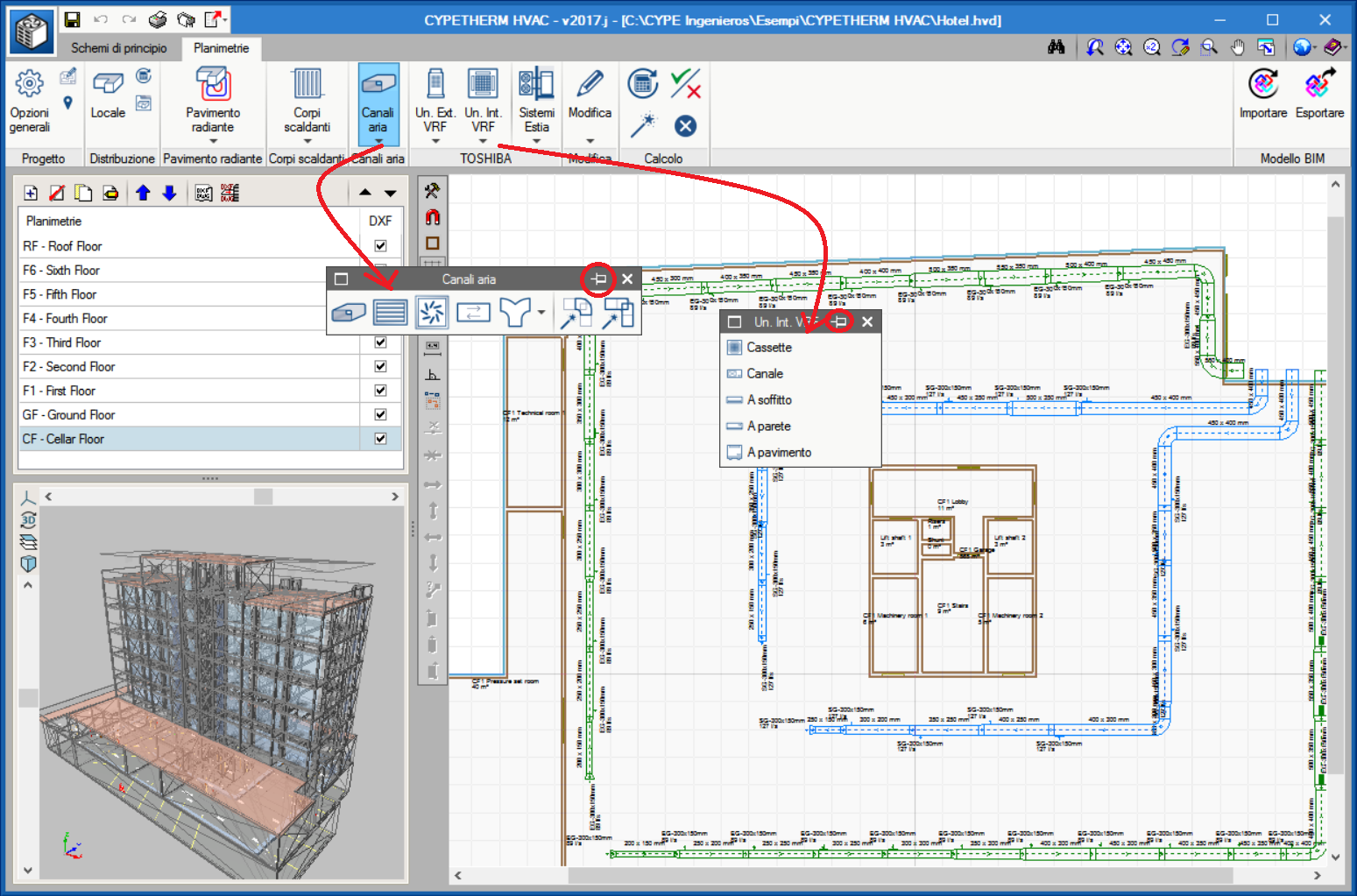Viewport: 1357px width, 896px height.
Task: Toggle DXF checkbox for F1 - First Floor
Action: point(380,391)
